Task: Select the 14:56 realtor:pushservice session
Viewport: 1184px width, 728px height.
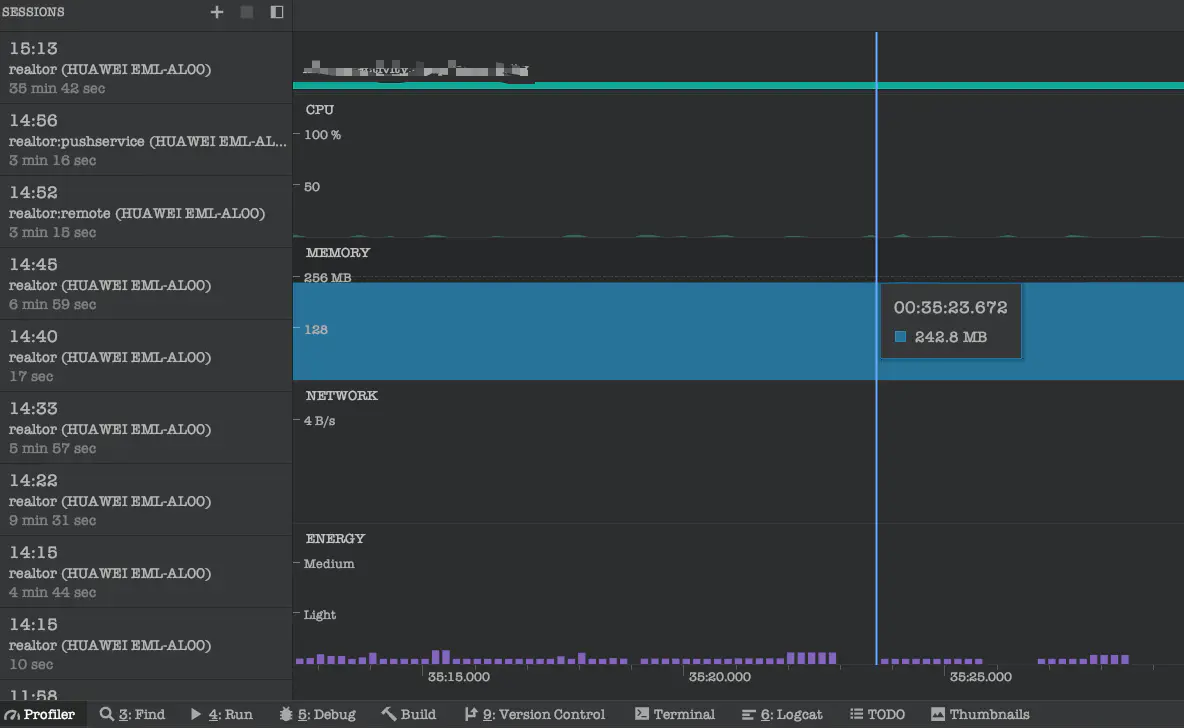Action: point(146,140)
